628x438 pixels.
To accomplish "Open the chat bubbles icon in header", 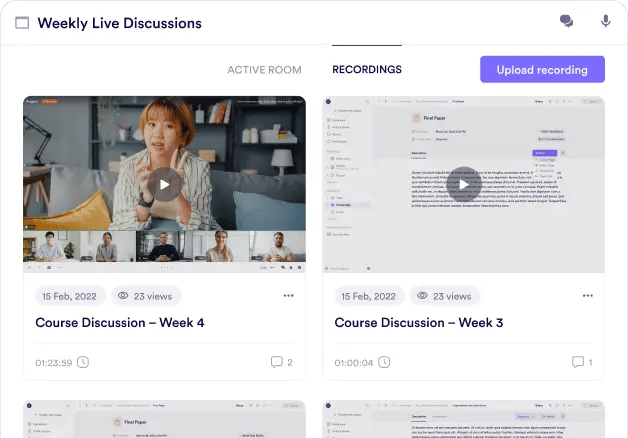I will tap(567, 22).
